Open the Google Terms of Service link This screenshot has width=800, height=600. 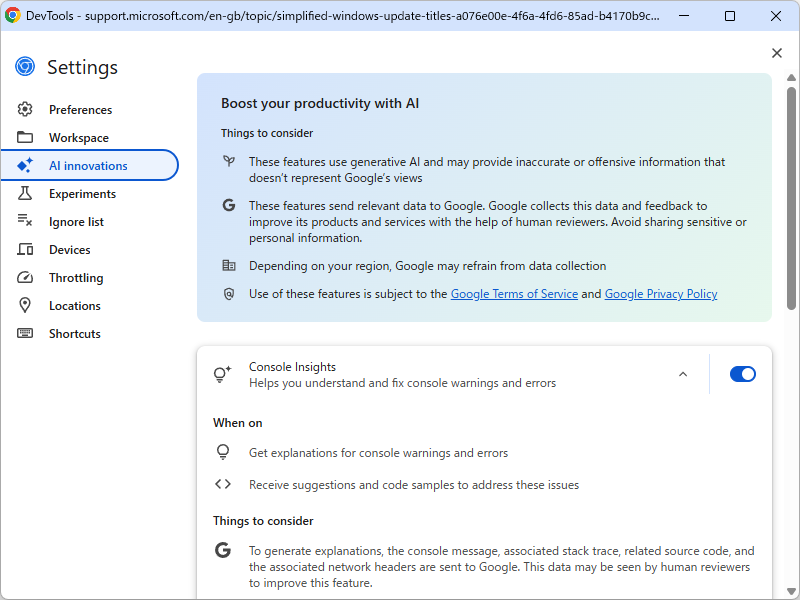pyautogui.click(x=514, y=294)
